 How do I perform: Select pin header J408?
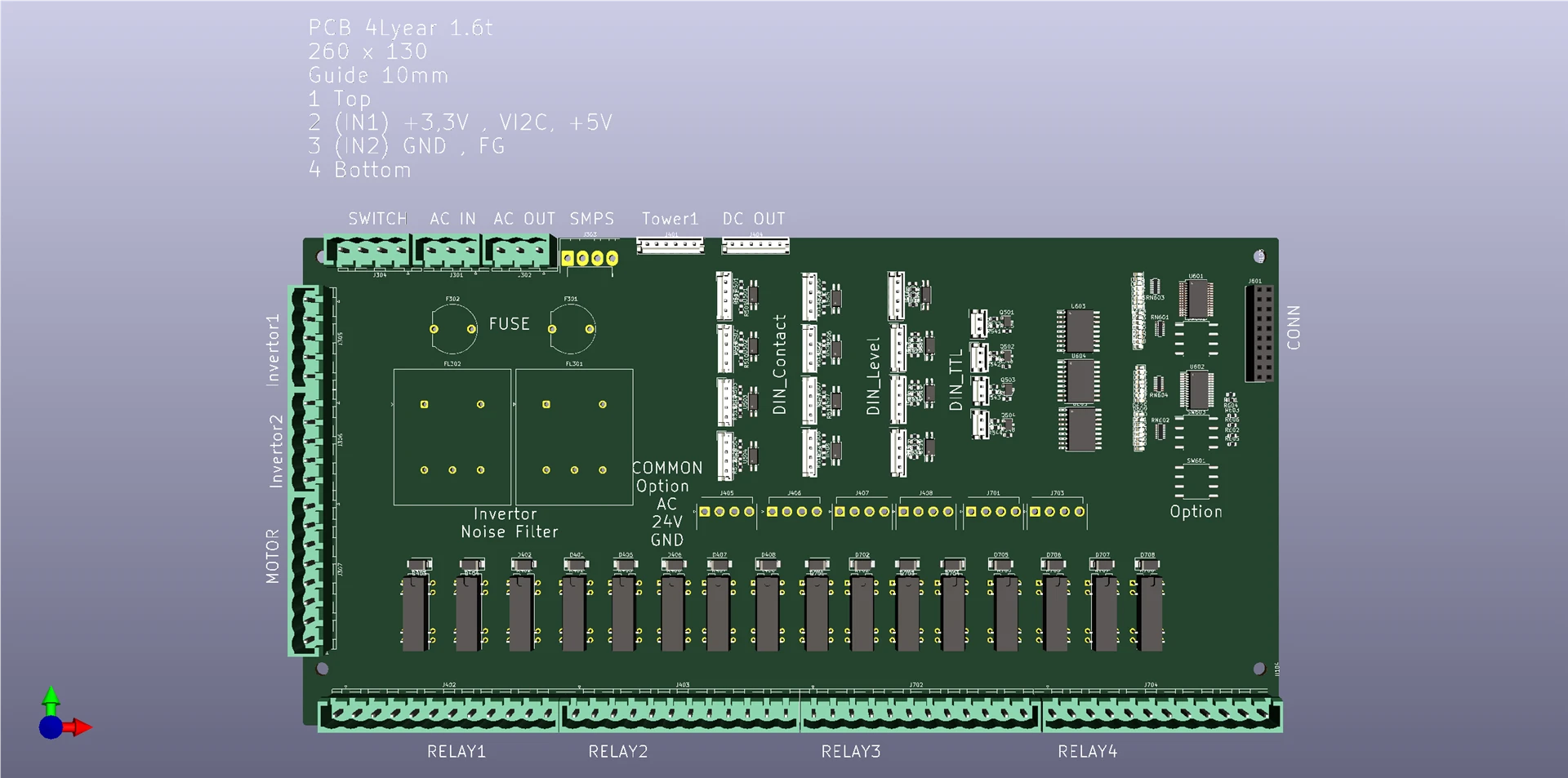(x=926, y=512)
